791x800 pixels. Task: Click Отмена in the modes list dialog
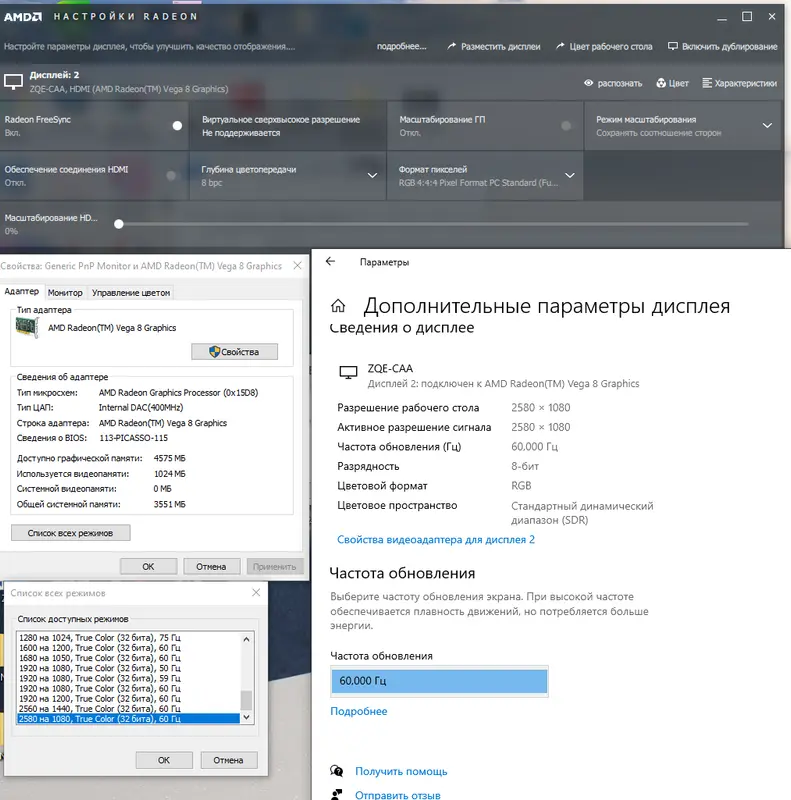(x=228, y=760)
